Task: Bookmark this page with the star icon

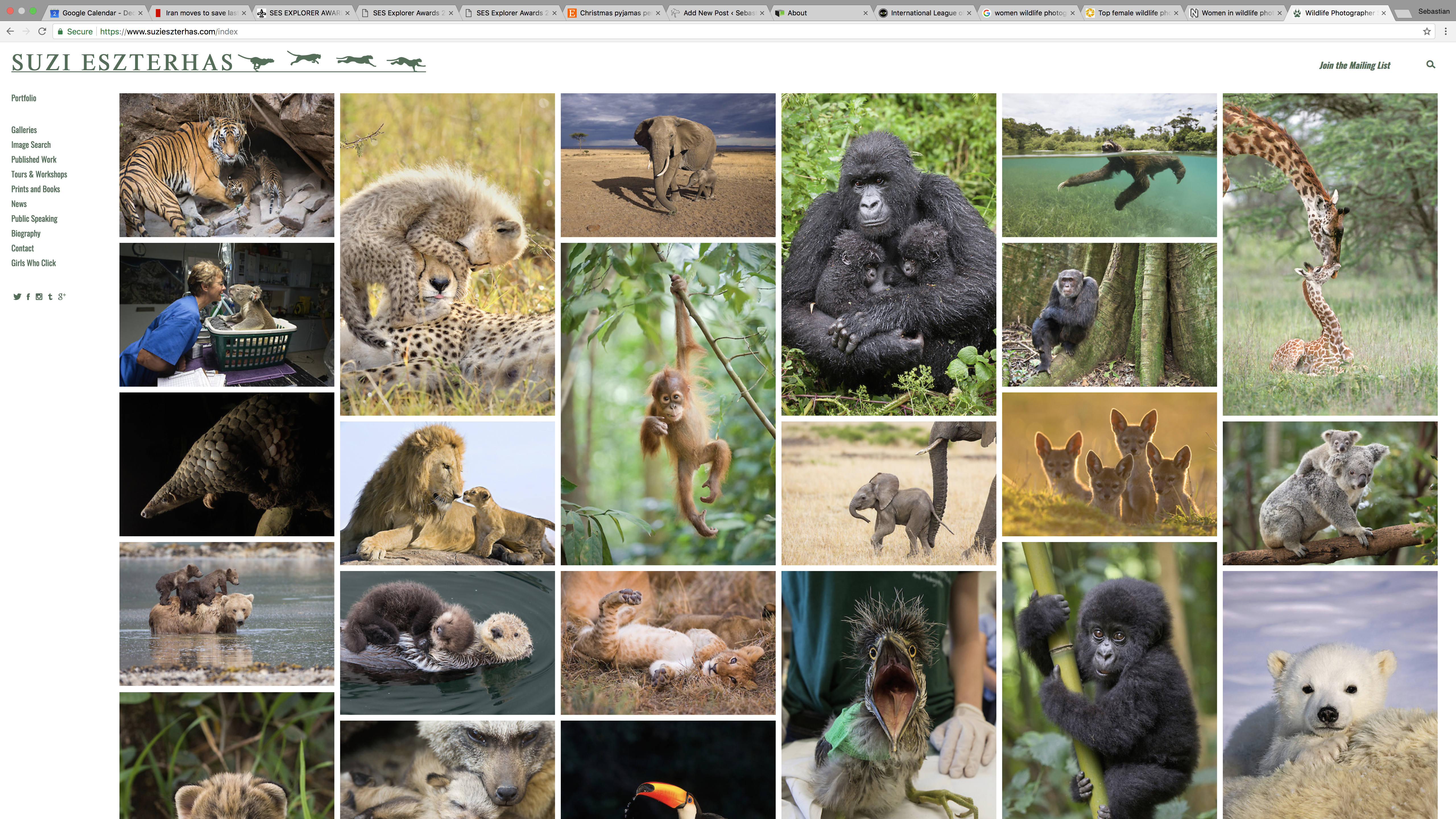Action: pos(1427,32)
